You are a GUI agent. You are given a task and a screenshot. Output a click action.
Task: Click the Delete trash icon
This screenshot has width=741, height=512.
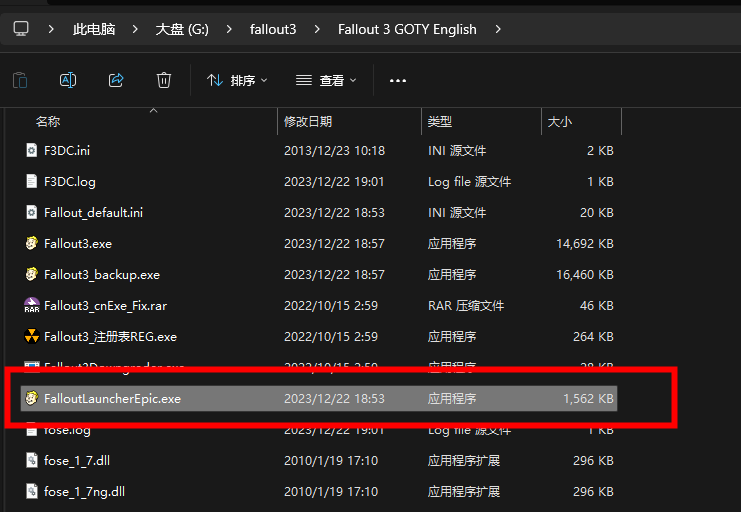coord(164,80)
